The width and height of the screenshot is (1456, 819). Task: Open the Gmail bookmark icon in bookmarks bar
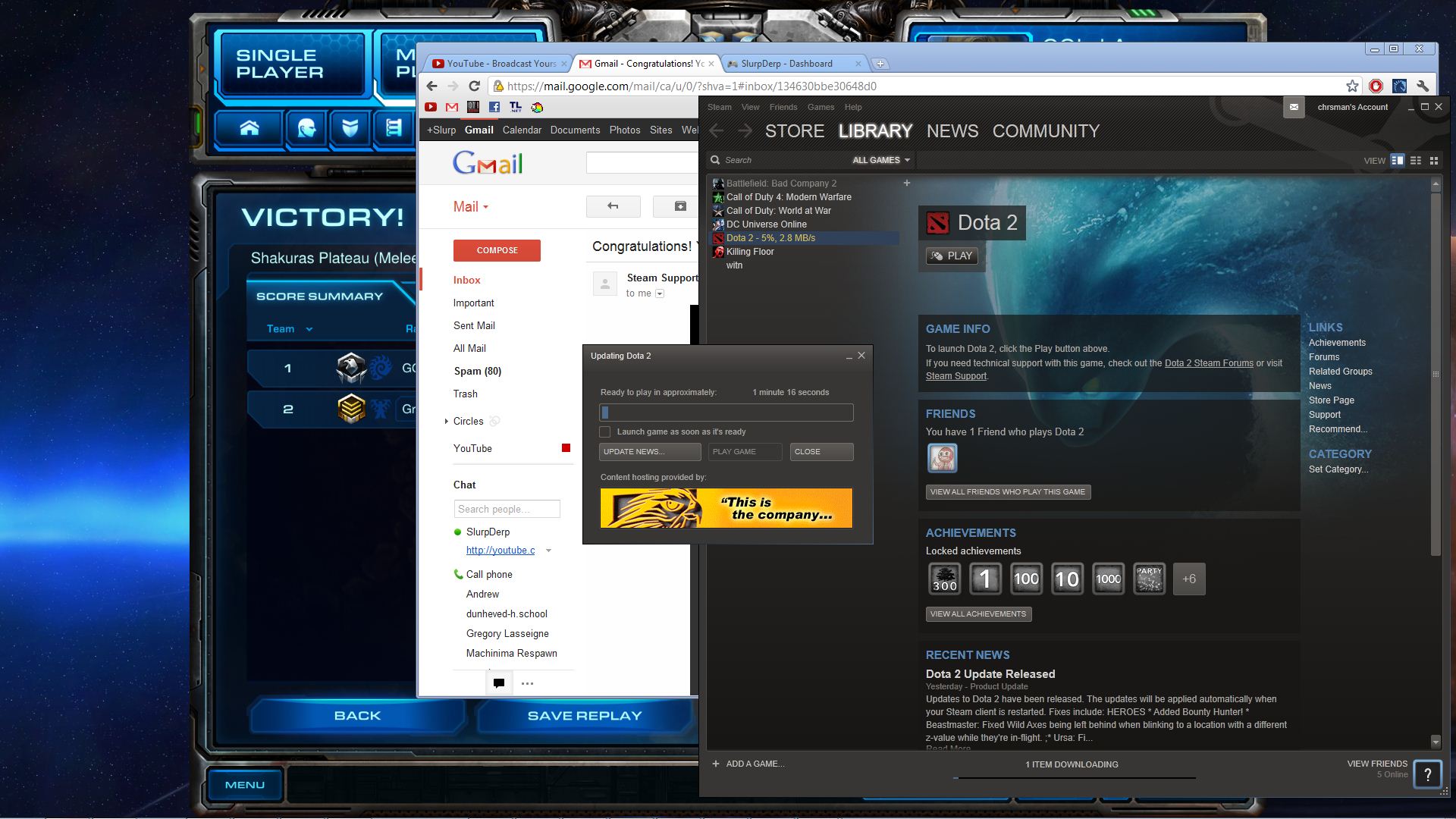tap(452, 107)
